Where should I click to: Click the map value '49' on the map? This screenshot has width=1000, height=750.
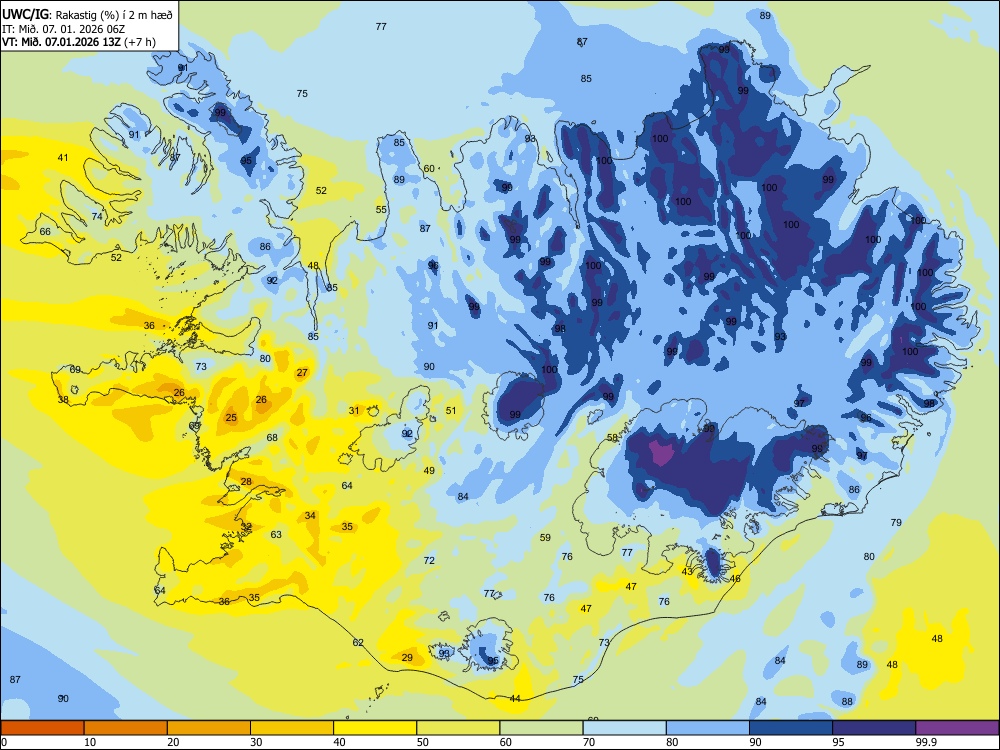click(x=429, y=471)
